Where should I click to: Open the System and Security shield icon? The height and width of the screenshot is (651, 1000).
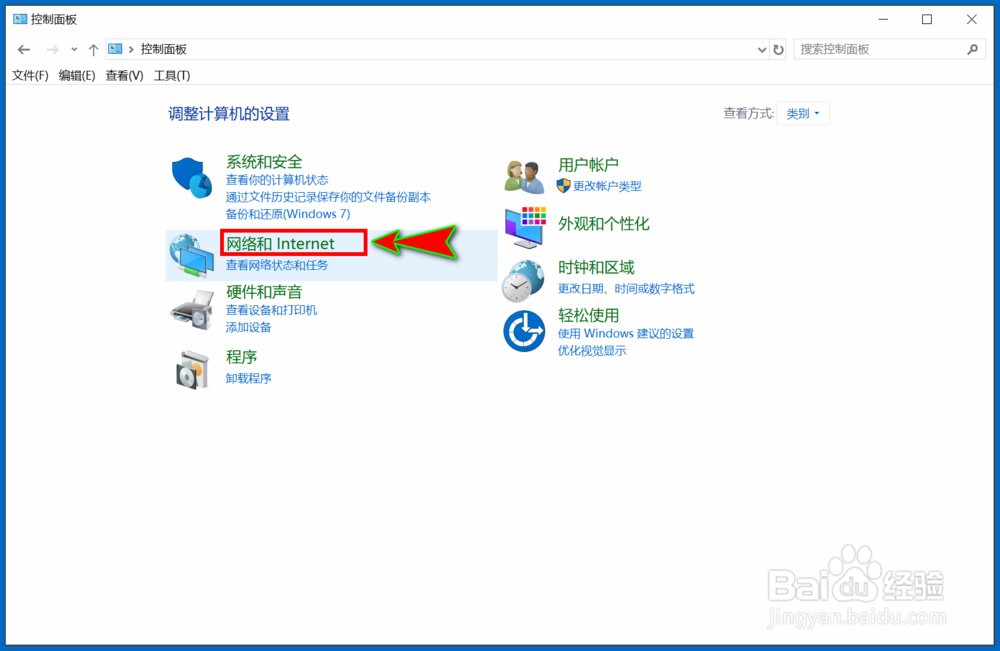pos(191,178)
